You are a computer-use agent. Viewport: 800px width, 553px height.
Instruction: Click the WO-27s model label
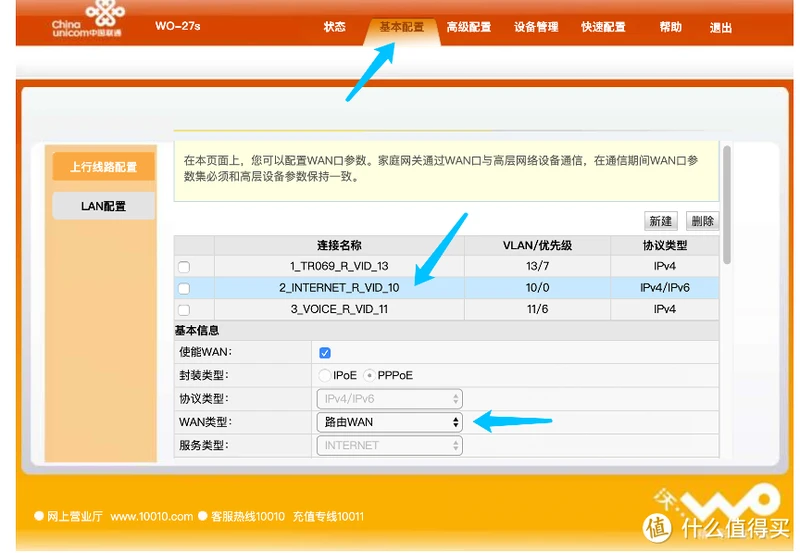tap(178, 26)
